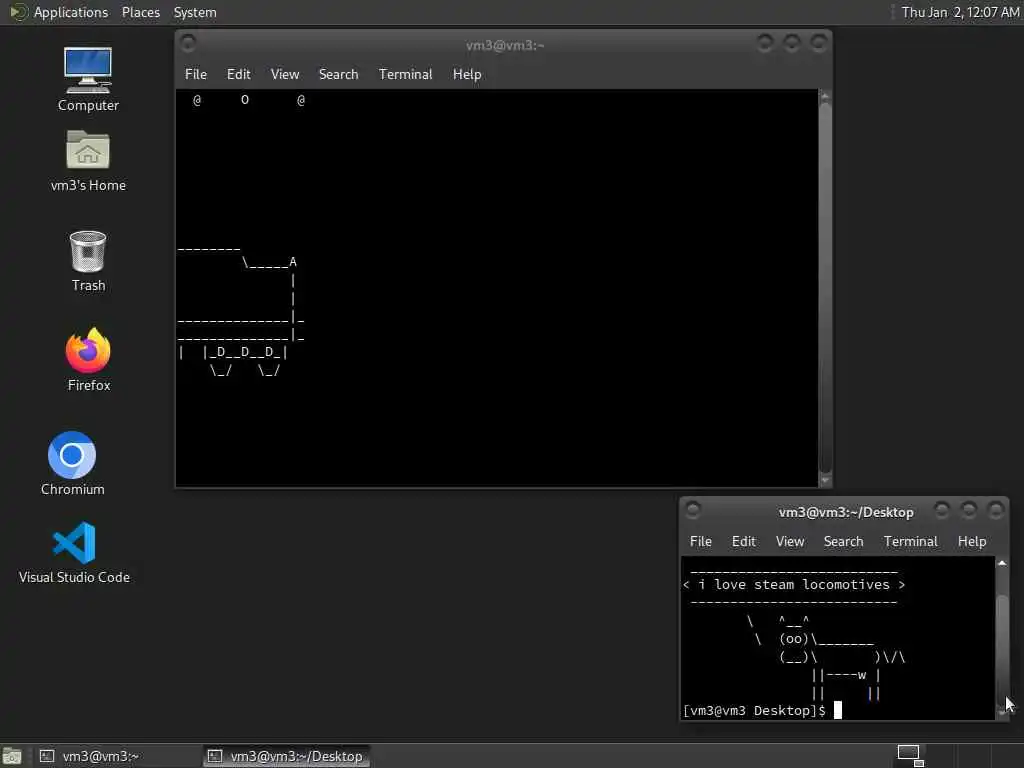Open Help menu in the Desktop terminal
1024x768 pixels.
click(x=972, y=541)
